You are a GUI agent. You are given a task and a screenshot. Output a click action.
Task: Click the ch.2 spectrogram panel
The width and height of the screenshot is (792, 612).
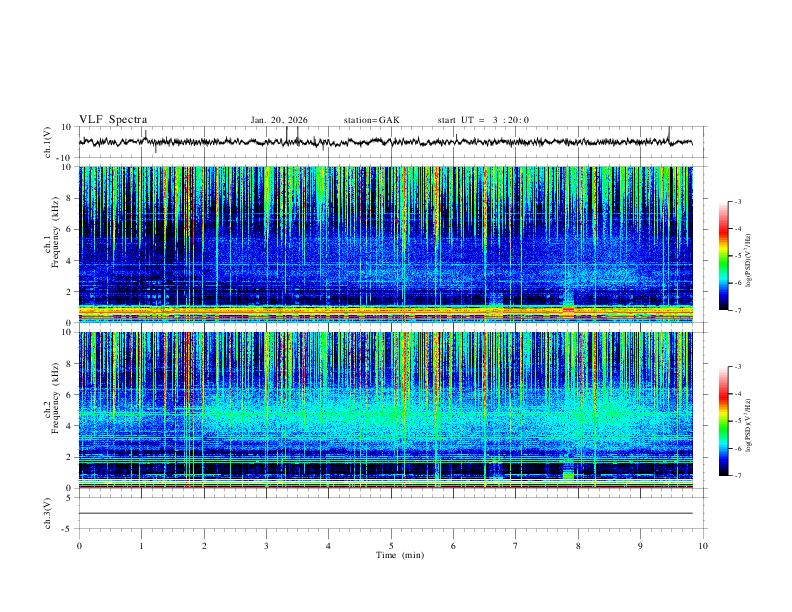tap(385, 410)
